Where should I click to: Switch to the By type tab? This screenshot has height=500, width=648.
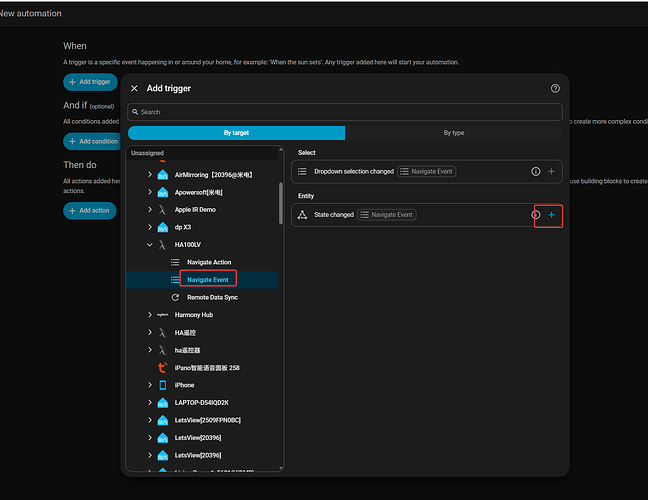pos(454,133)
